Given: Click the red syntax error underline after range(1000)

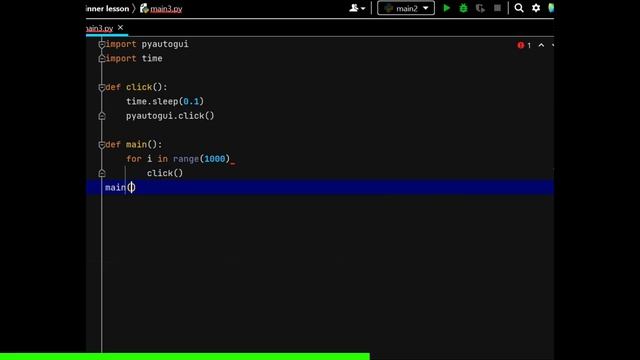Looking at the screenshot, I should [x=233, y=162].
